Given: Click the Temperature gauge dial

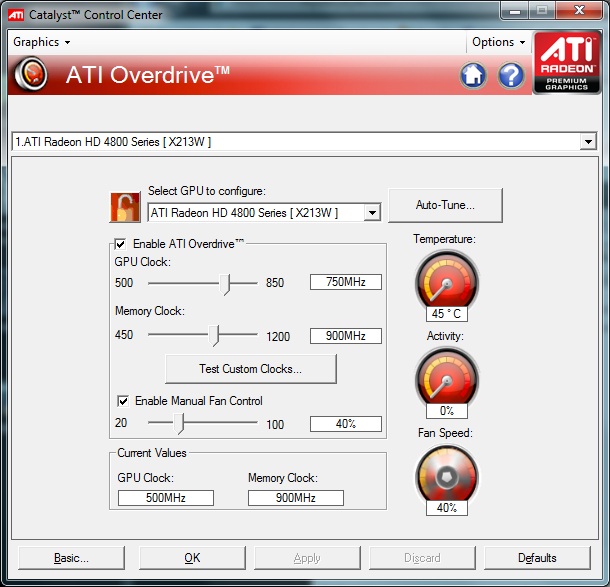Looking at the screenshot, I should point(447,281).
